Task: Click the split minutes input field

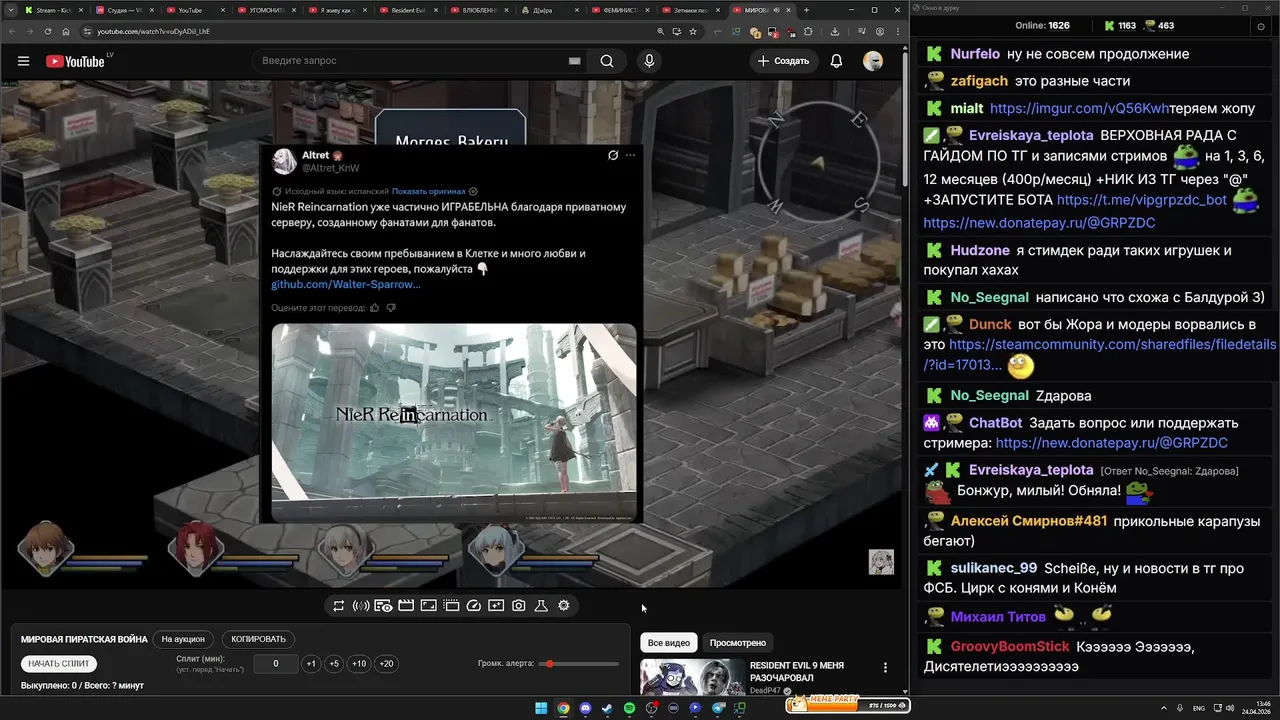Action: click(275, 664)
